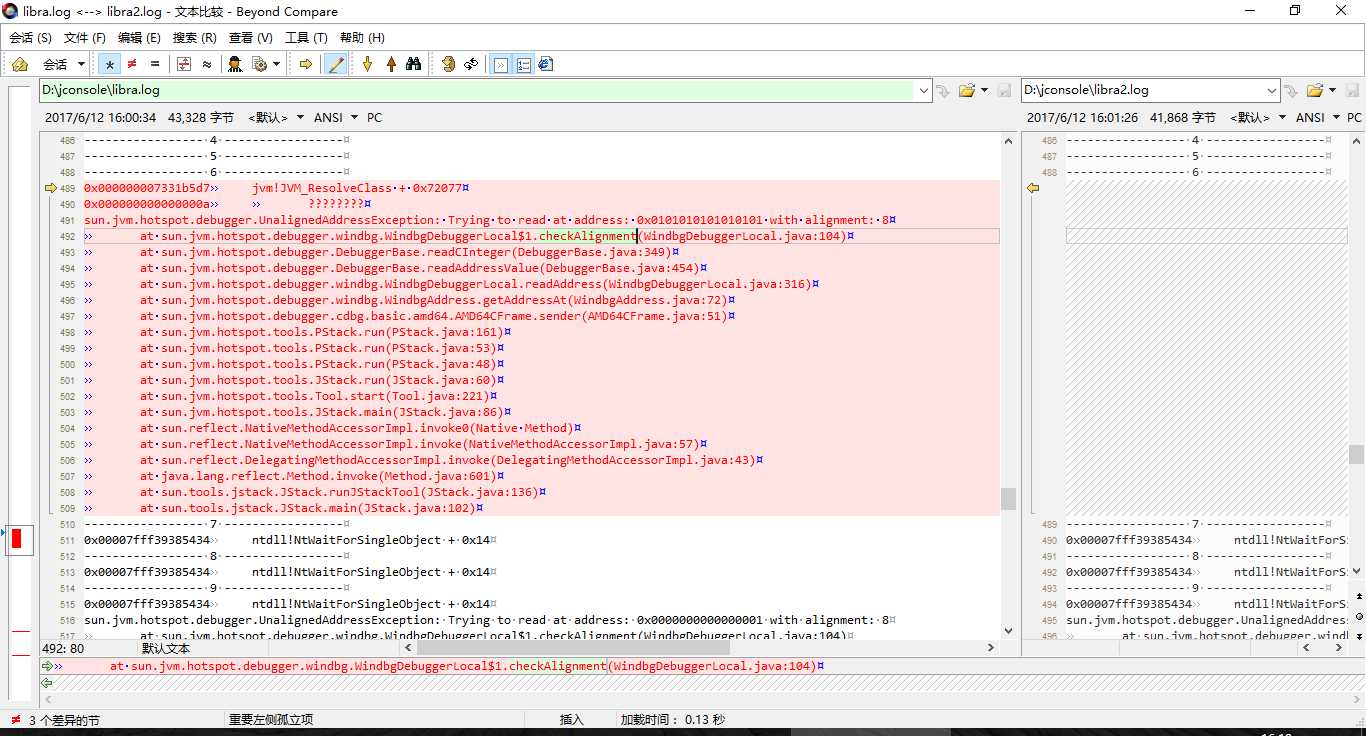The width and height of the screenshot is (1366, 736).
Task: Open 会话 (S) menu
Action: click(x=30, y=37)
